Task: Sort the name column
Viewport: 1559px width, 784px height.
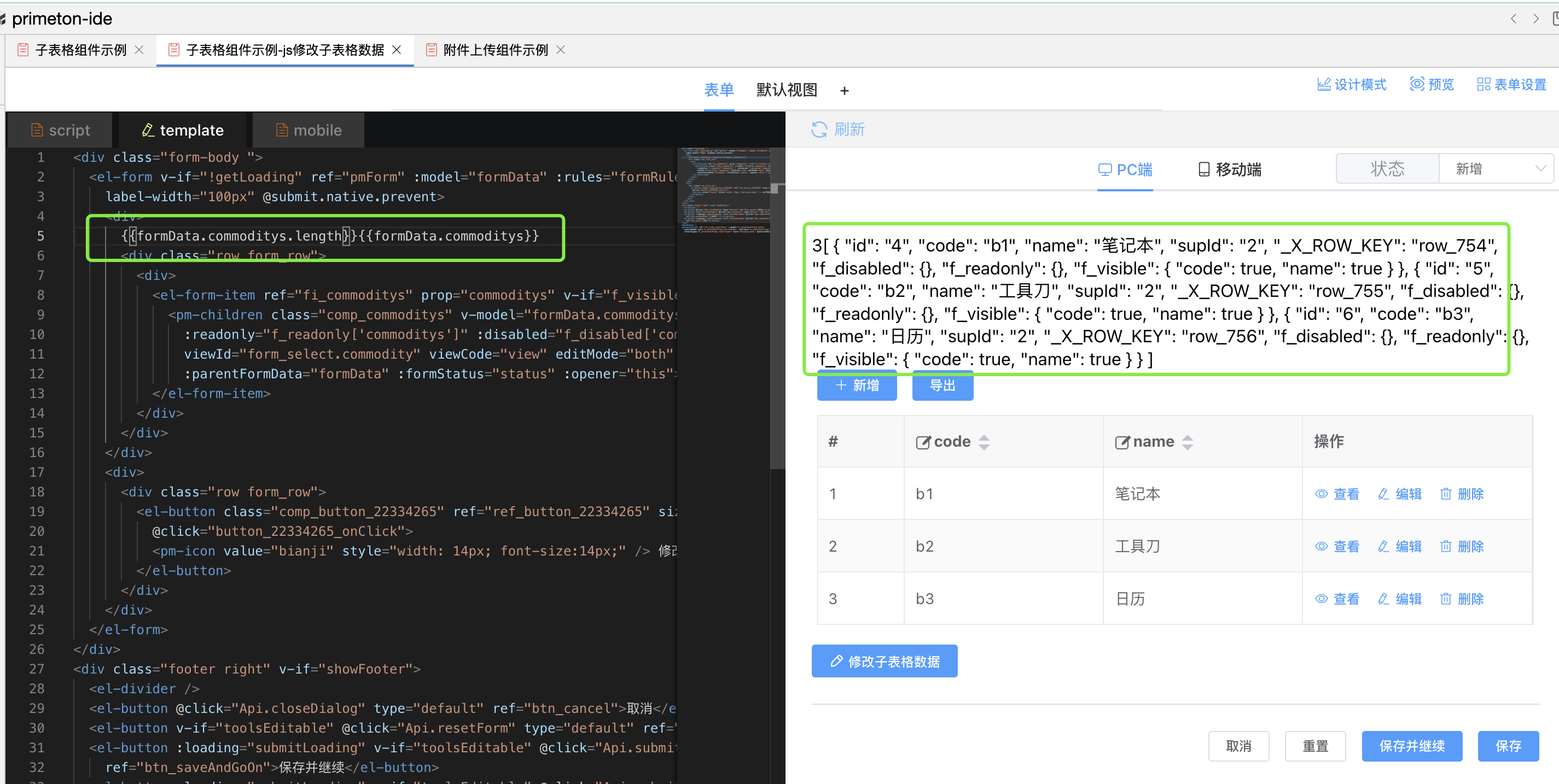Action: [1188, 442]
